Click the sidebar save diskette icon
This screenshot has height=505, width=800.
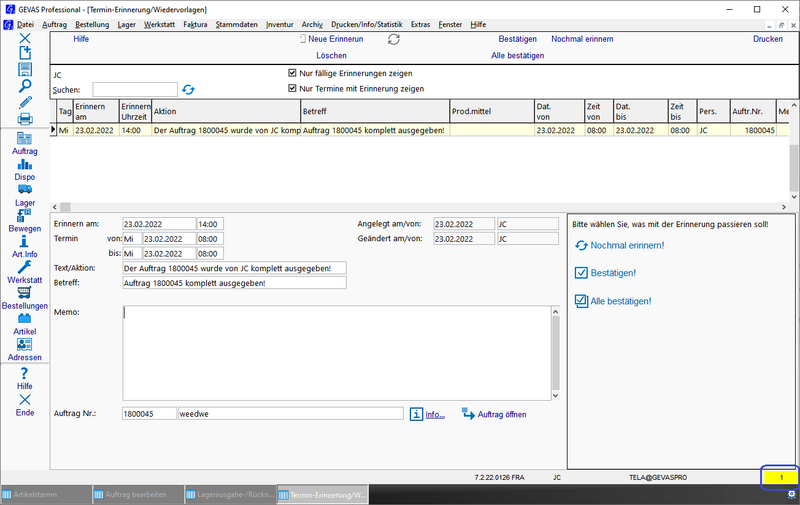[x=25, y=69]
